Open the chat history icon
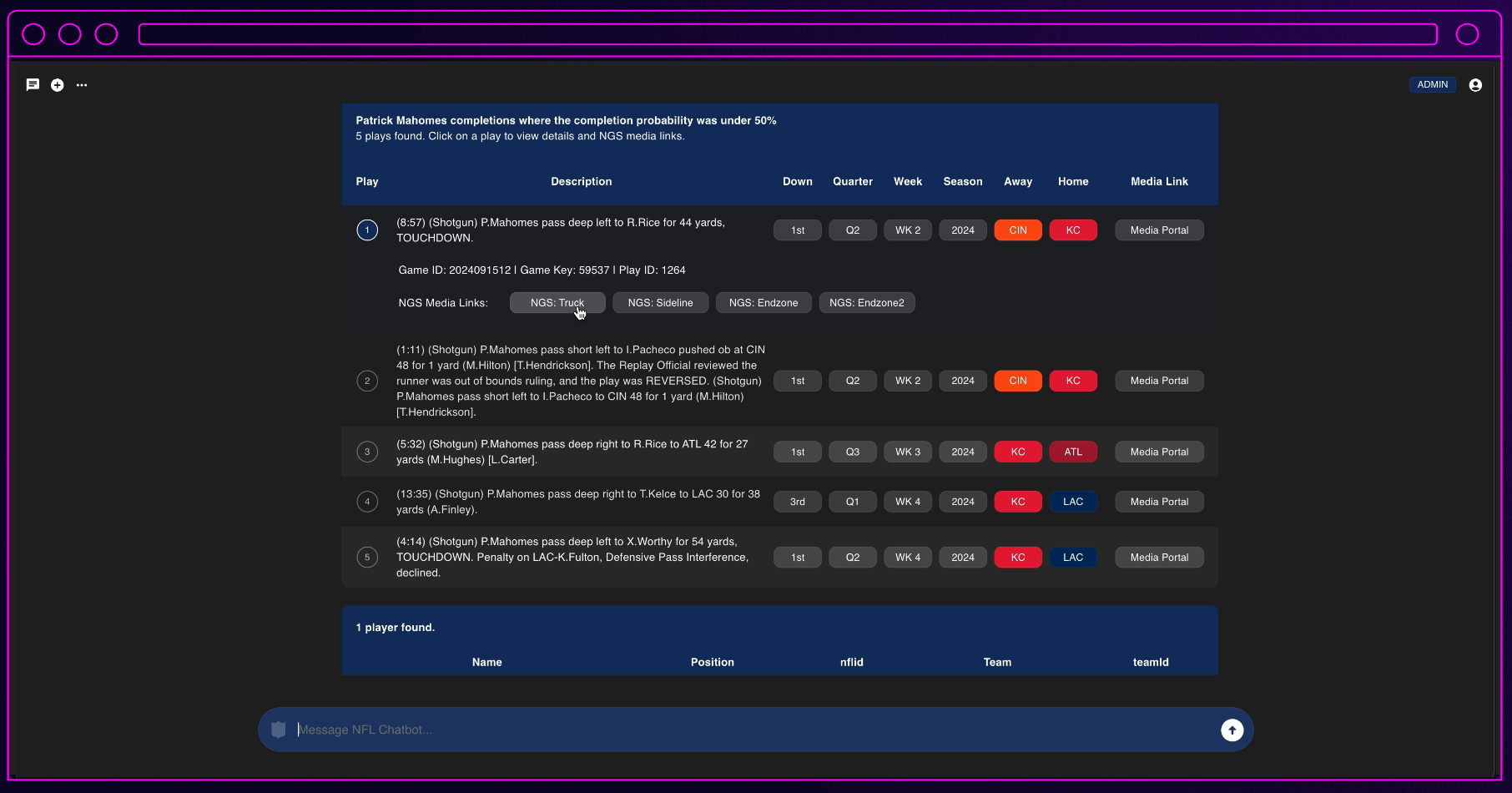 coord(33,84)
